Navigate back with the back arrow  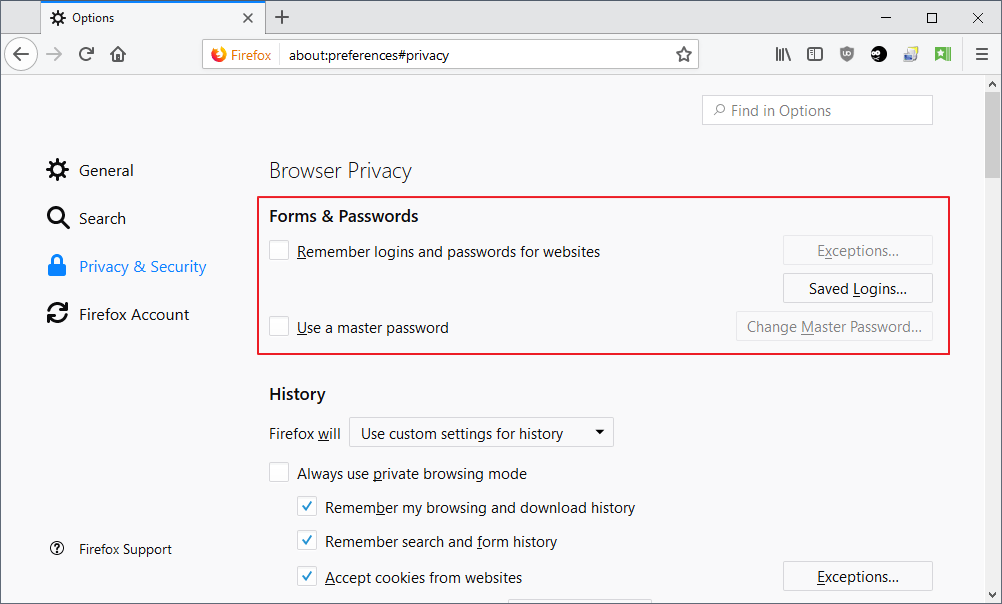[21, 54]
